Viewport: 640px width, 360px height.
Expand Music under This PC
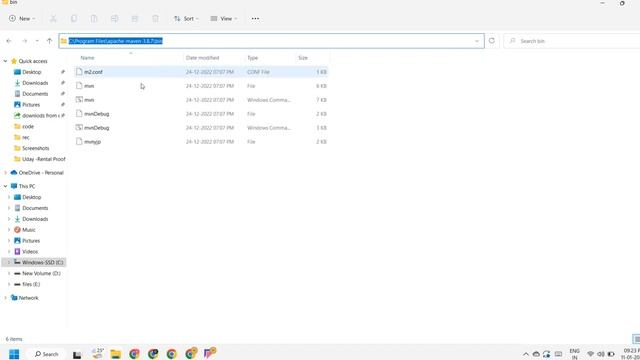pos(9,230)
